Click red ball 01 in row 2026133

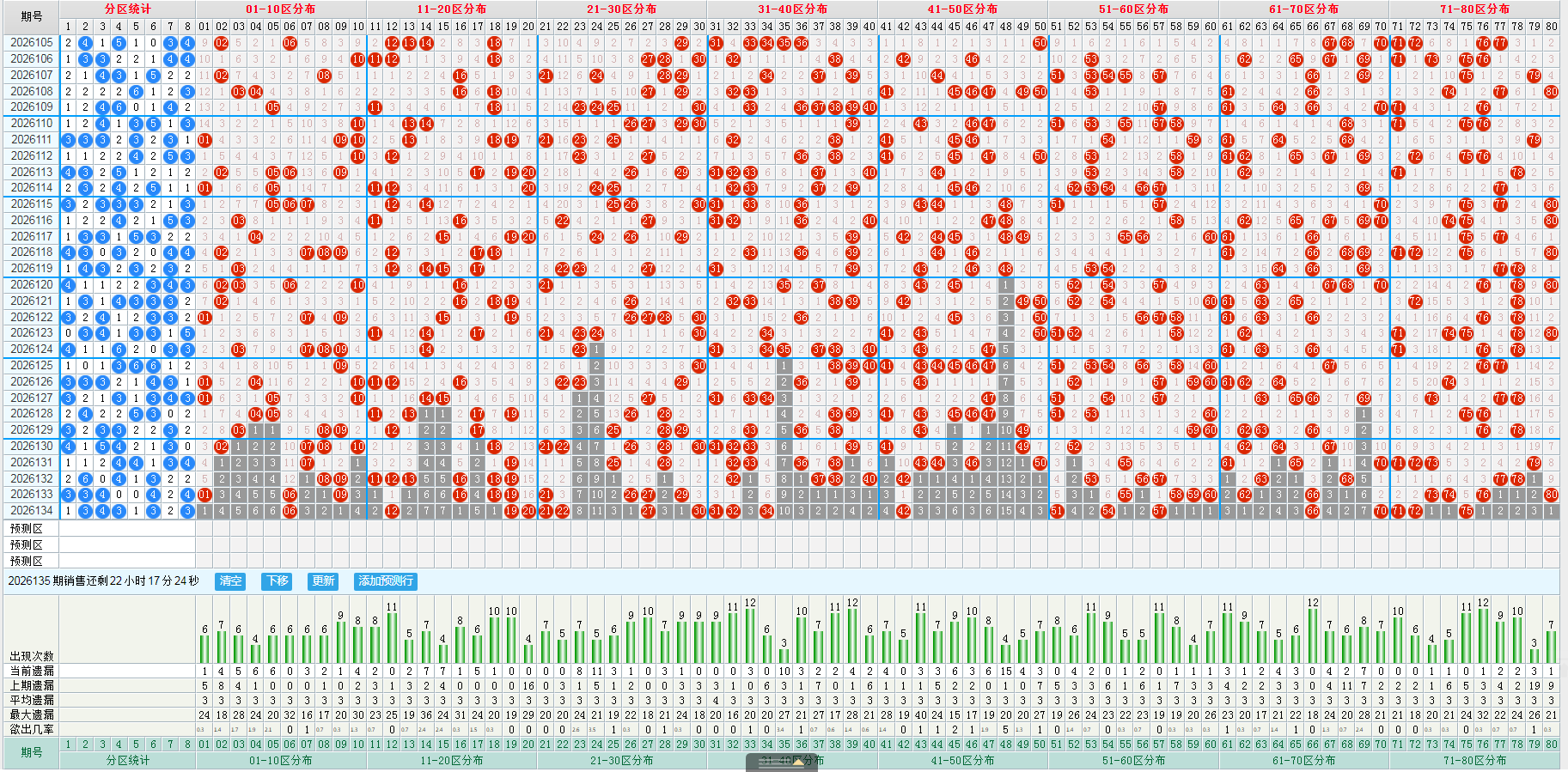click(204, 495)
